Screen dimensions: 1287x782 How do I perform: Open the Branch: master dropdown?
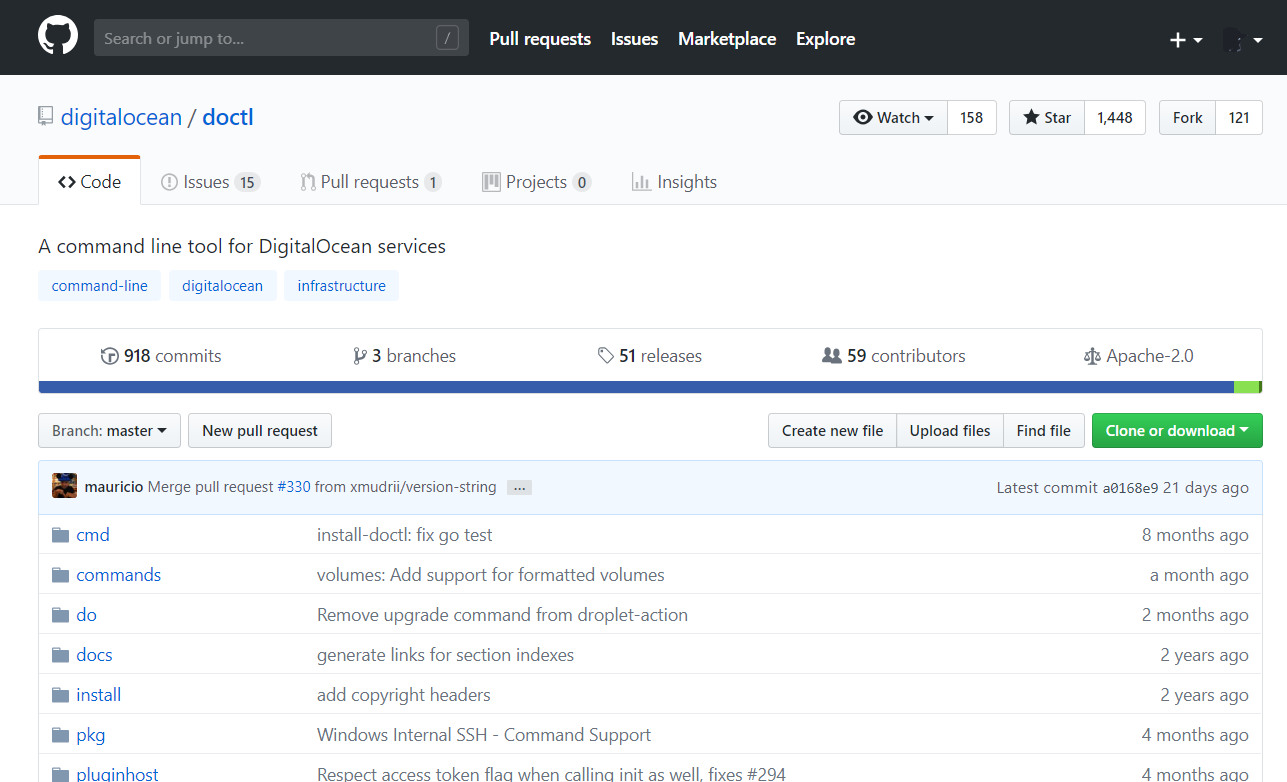click(110, 430)
